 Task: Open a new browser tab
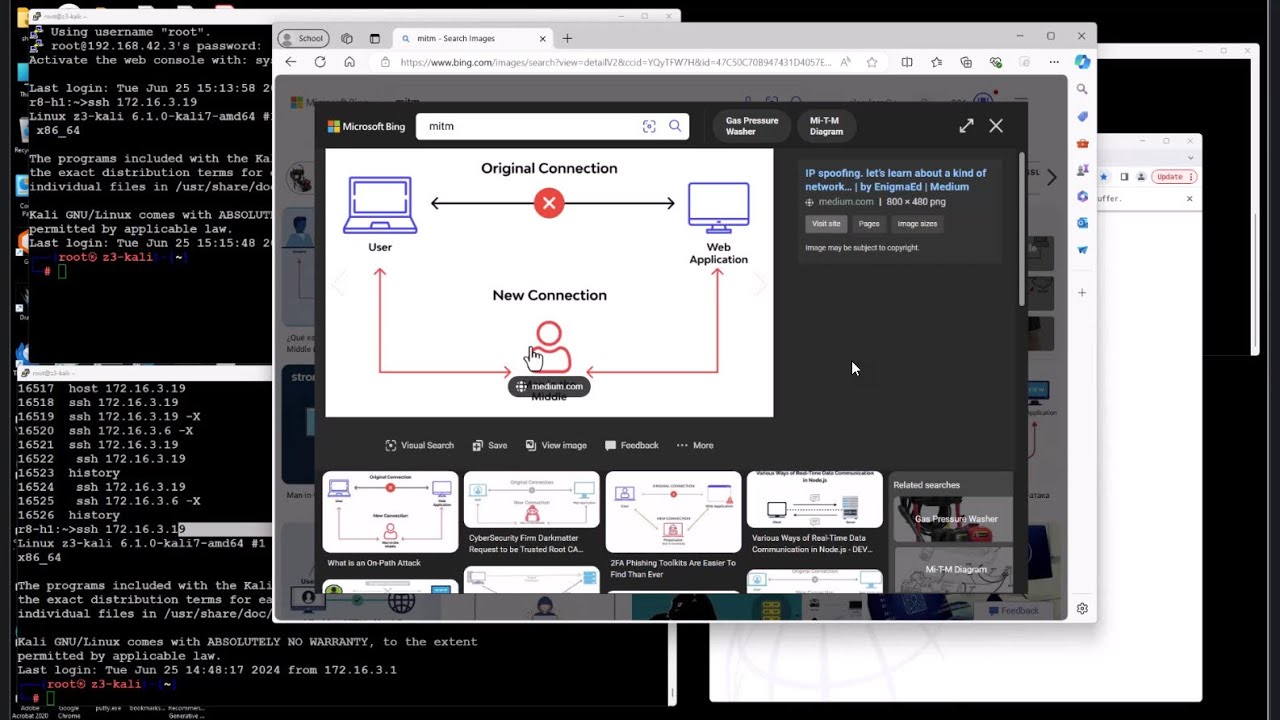[x=567, y=38]
